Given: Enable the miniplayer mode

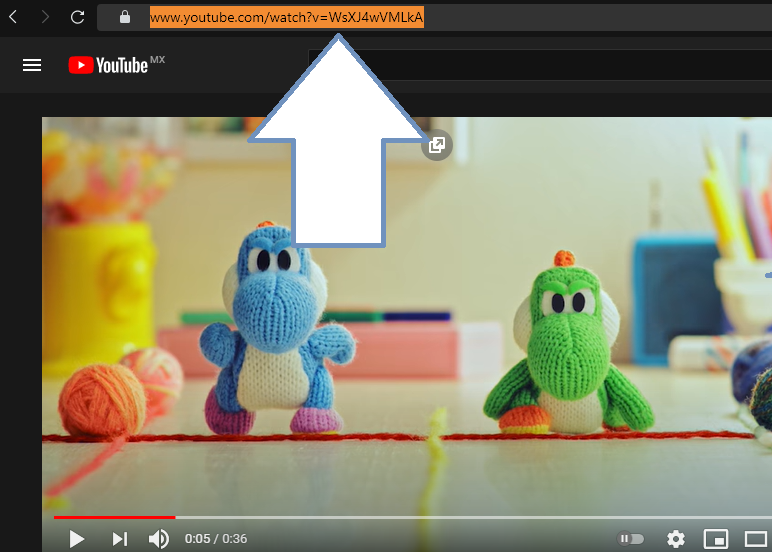Looking at the screenshot, I should 716,539.
